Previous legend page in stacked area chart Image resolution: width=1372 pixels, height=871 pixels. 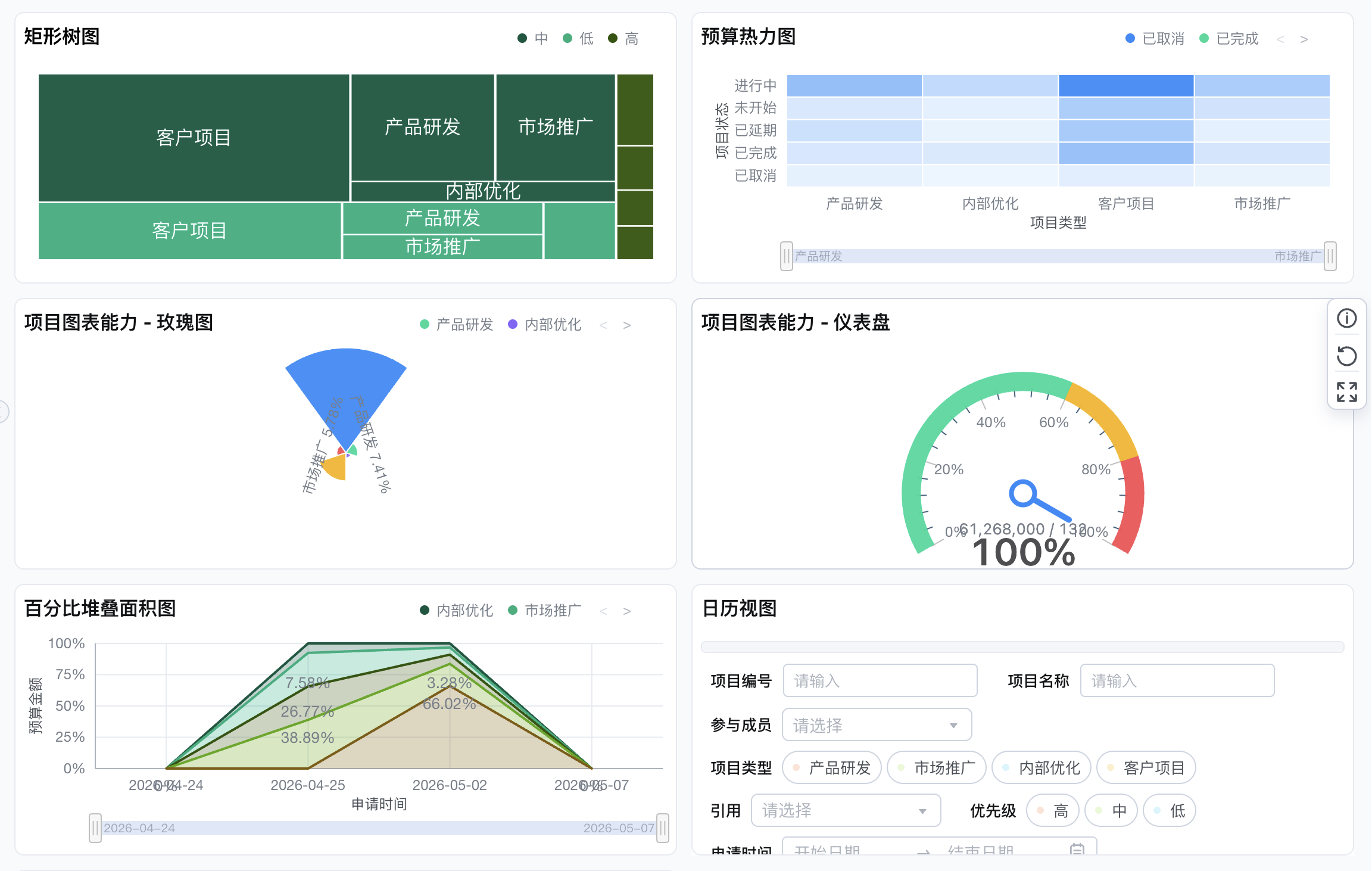point(603,611)
